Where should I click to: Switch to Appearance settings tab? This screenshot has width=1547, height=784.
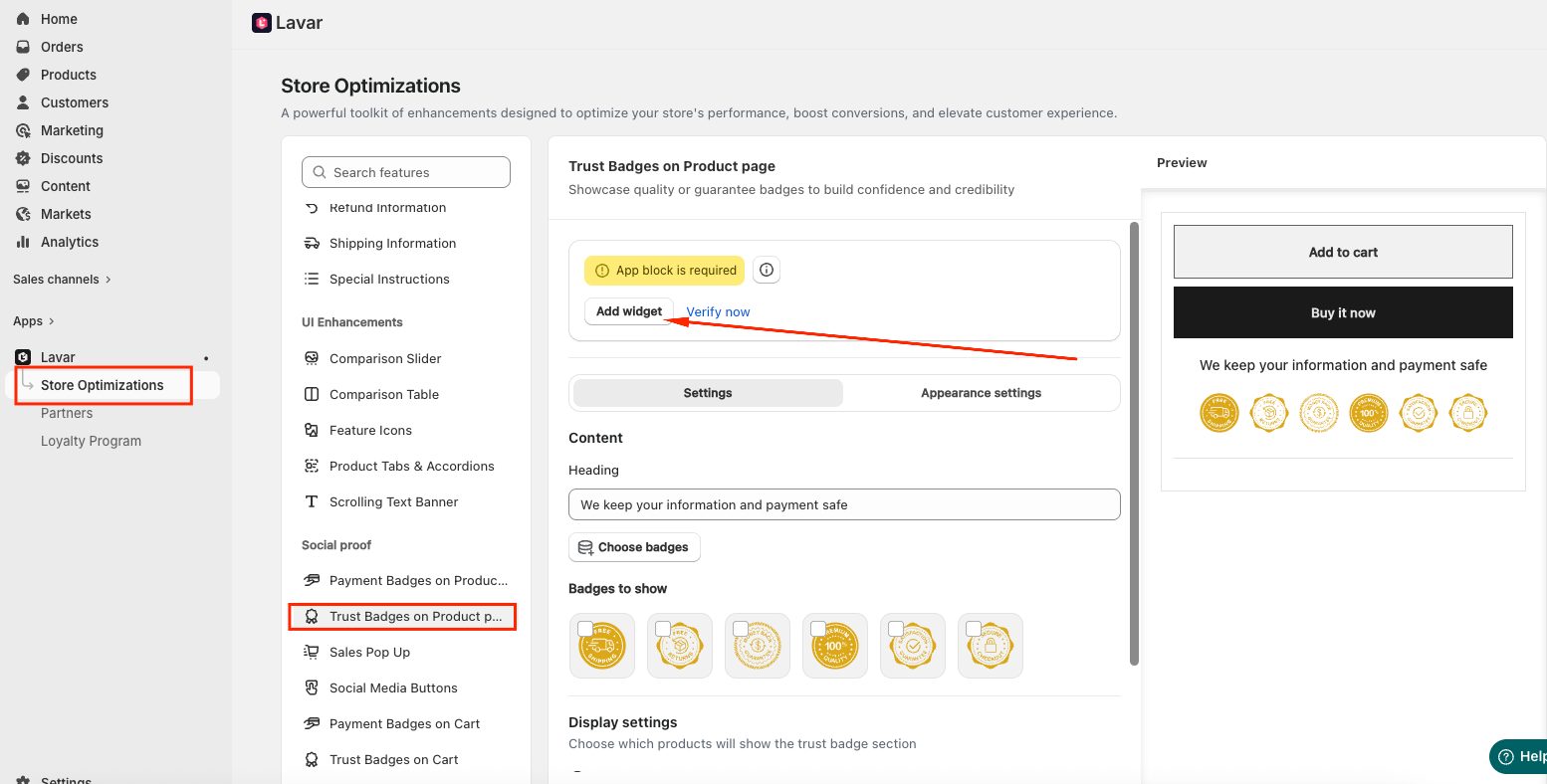[981, 393]
